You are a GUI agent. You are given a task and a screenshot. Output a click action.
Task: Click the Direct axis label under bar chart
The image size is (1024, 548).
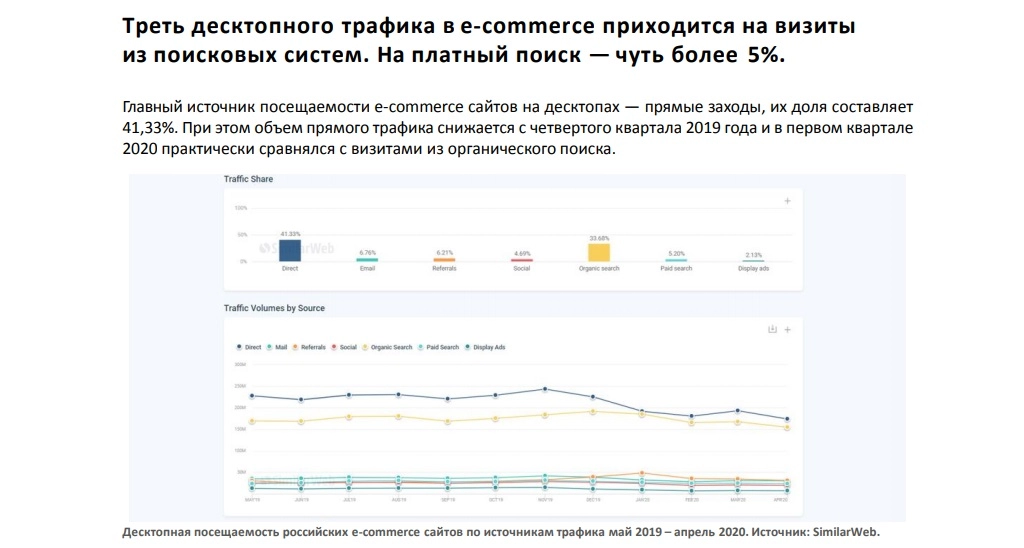(290, 268)
